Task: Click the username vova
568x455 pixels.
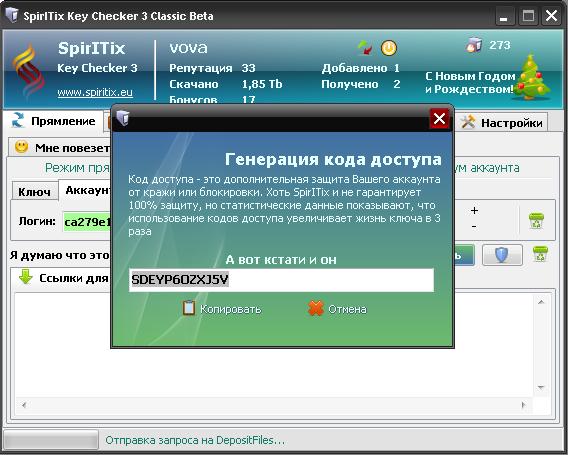Action: coord(188,48)
